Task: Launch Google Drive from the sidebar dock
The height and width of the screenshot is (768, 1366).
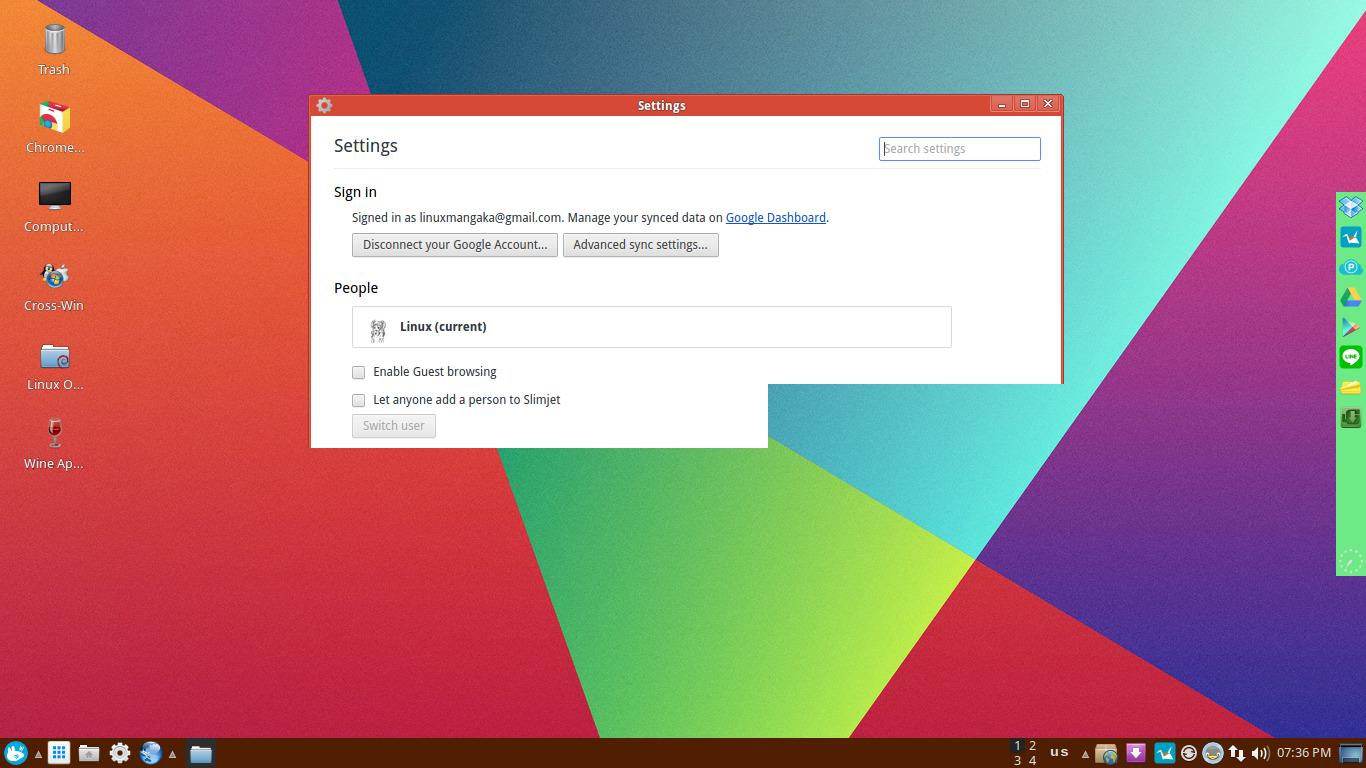Action: point(1351,297)
